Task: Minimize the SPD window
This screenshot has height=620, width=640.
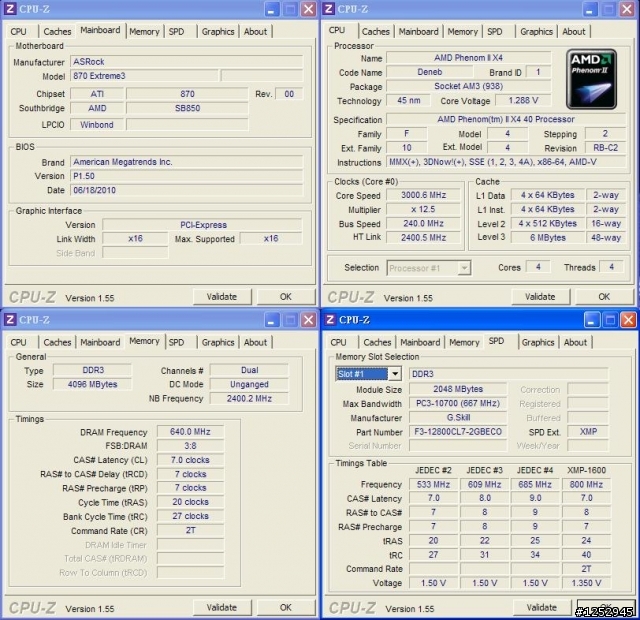Action: [591, 320]
